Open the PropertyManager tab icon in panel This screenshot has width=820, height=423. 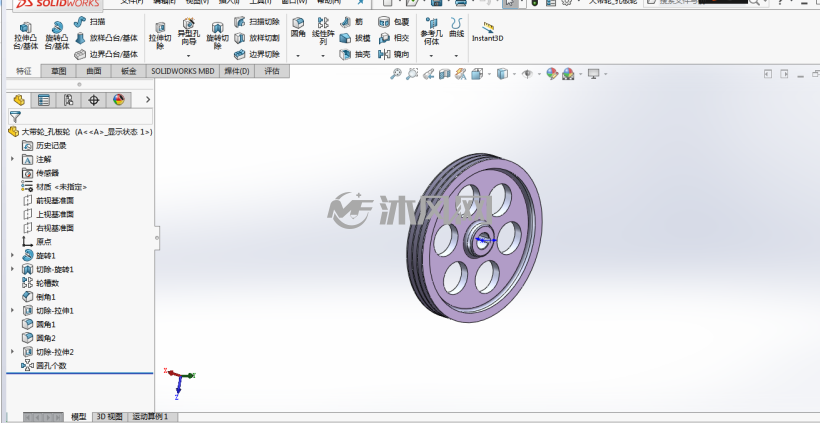[44, 100]
